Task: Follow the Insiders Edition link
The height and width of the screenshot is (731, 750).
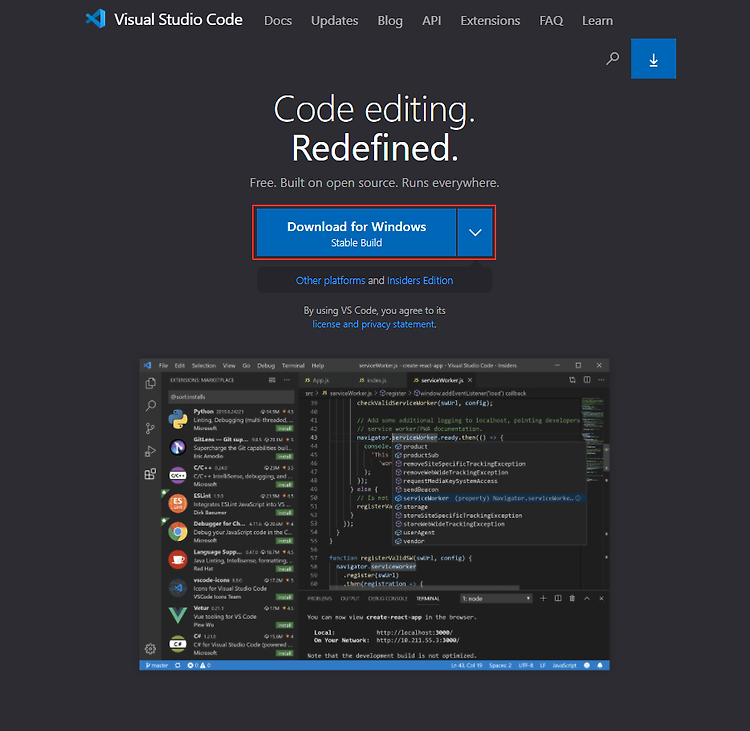Action: click(x=420, y=280)
